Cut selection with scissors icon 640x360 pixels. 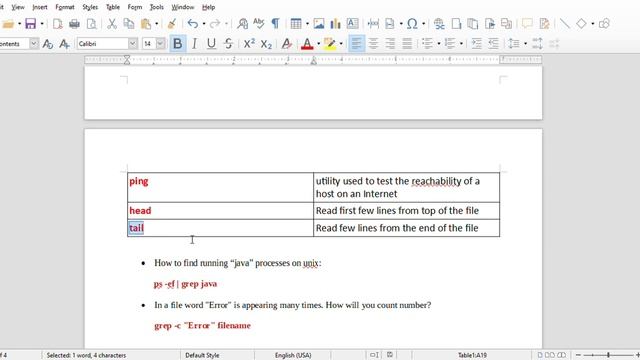(x=111, y=24)
